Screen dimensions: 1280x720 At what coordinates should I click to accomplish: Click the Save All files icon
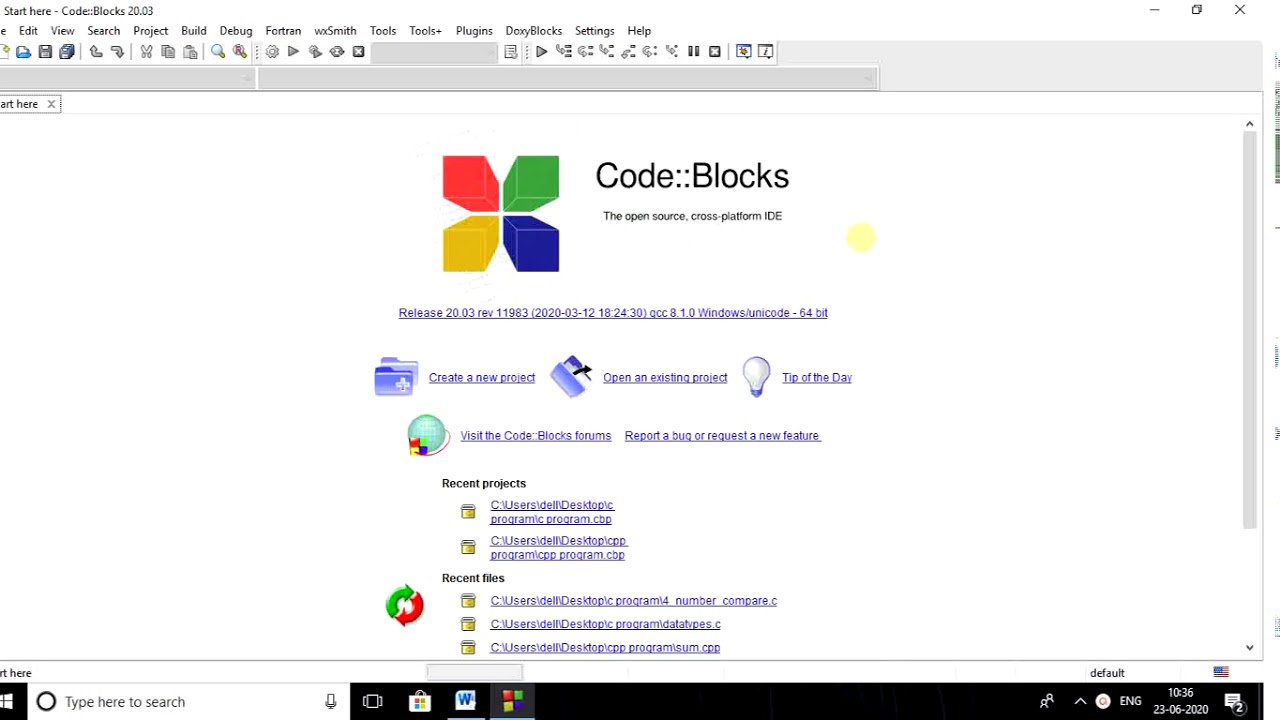[67, 52]
